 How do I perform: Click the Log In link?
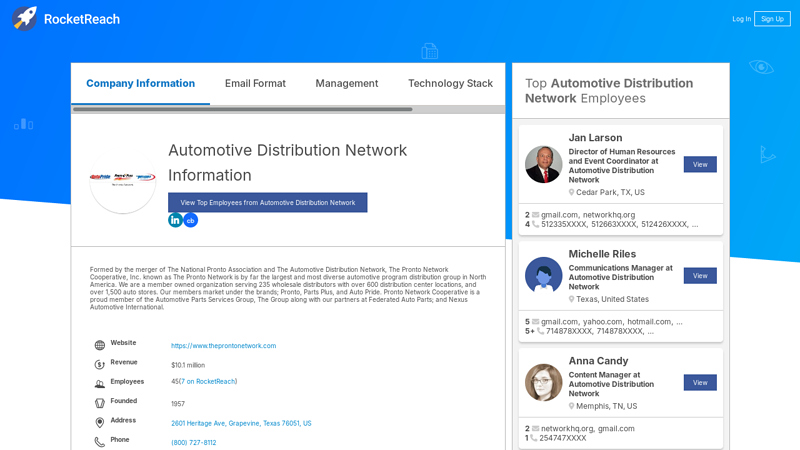click(x=741, y=19)
